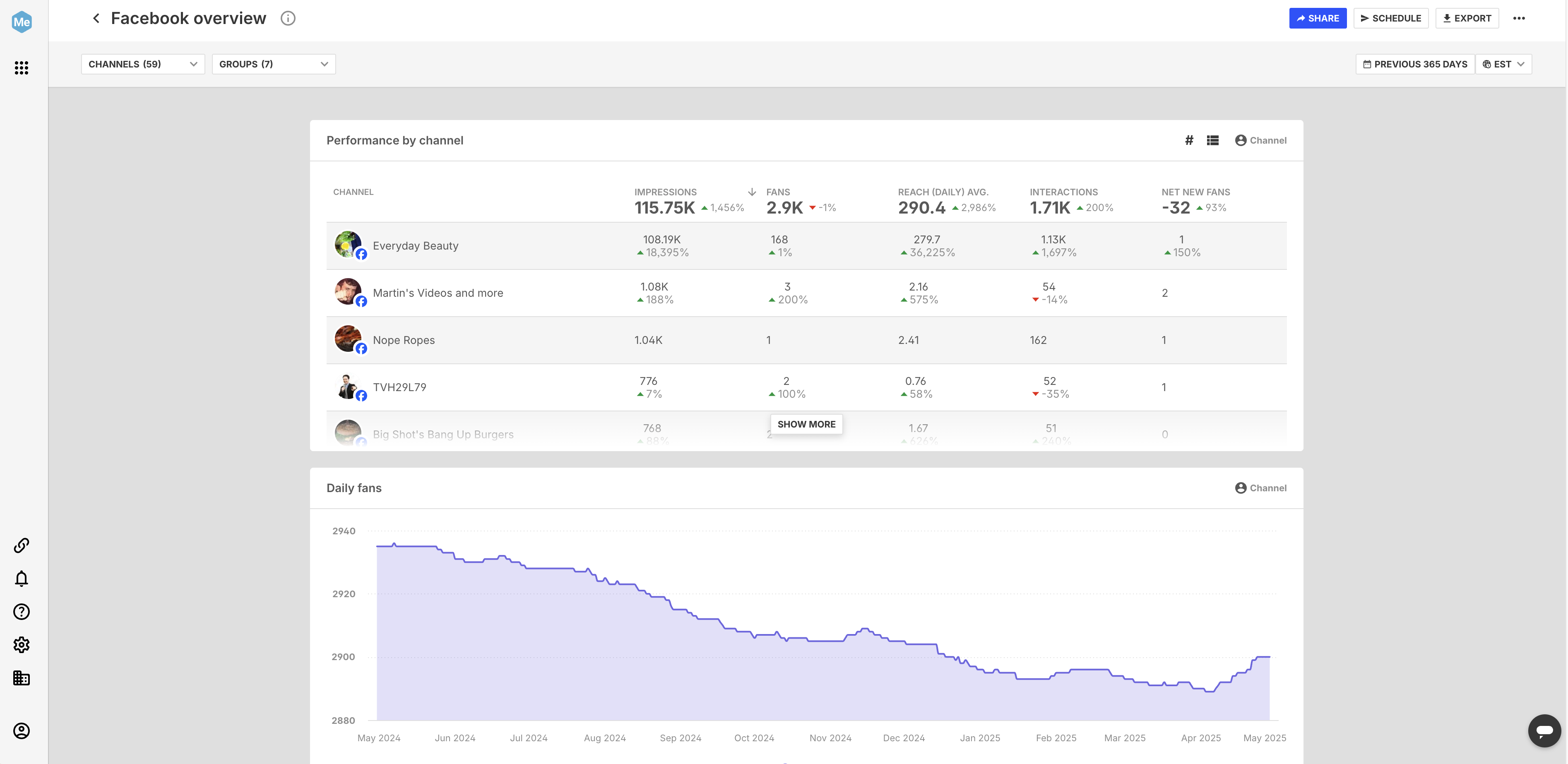Click the 2920 y-axis label

tap(343, 593)
